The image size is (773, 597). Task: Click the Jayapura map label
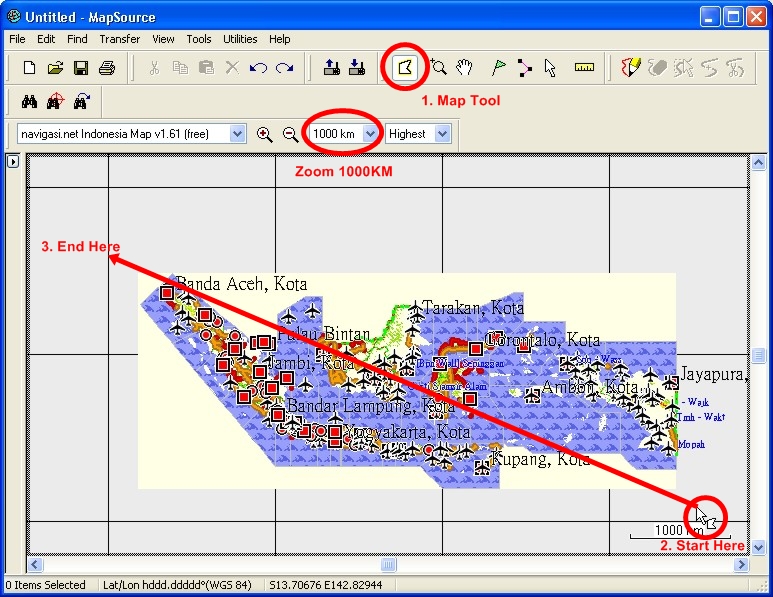coord(714,374)
